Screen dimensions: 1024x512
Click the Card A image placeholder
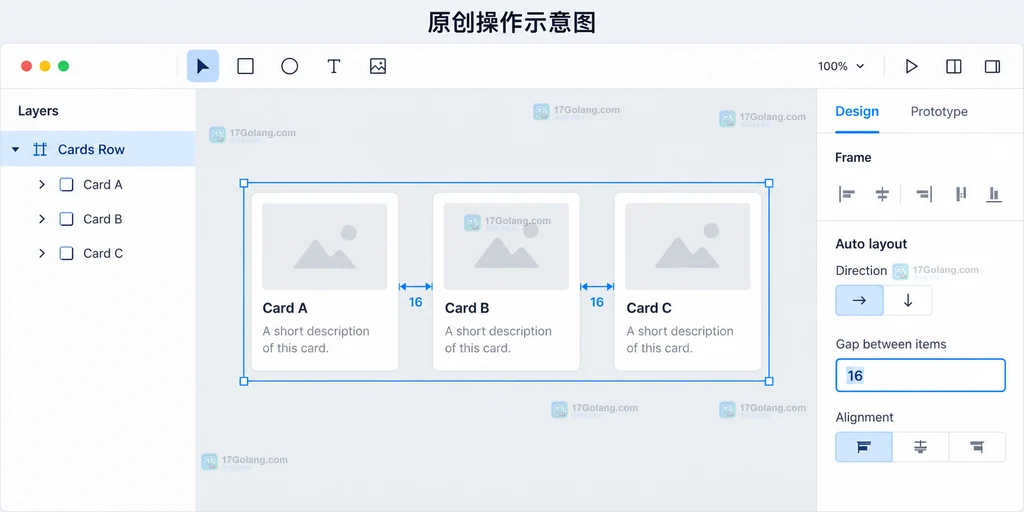click(x=325, y=247)
